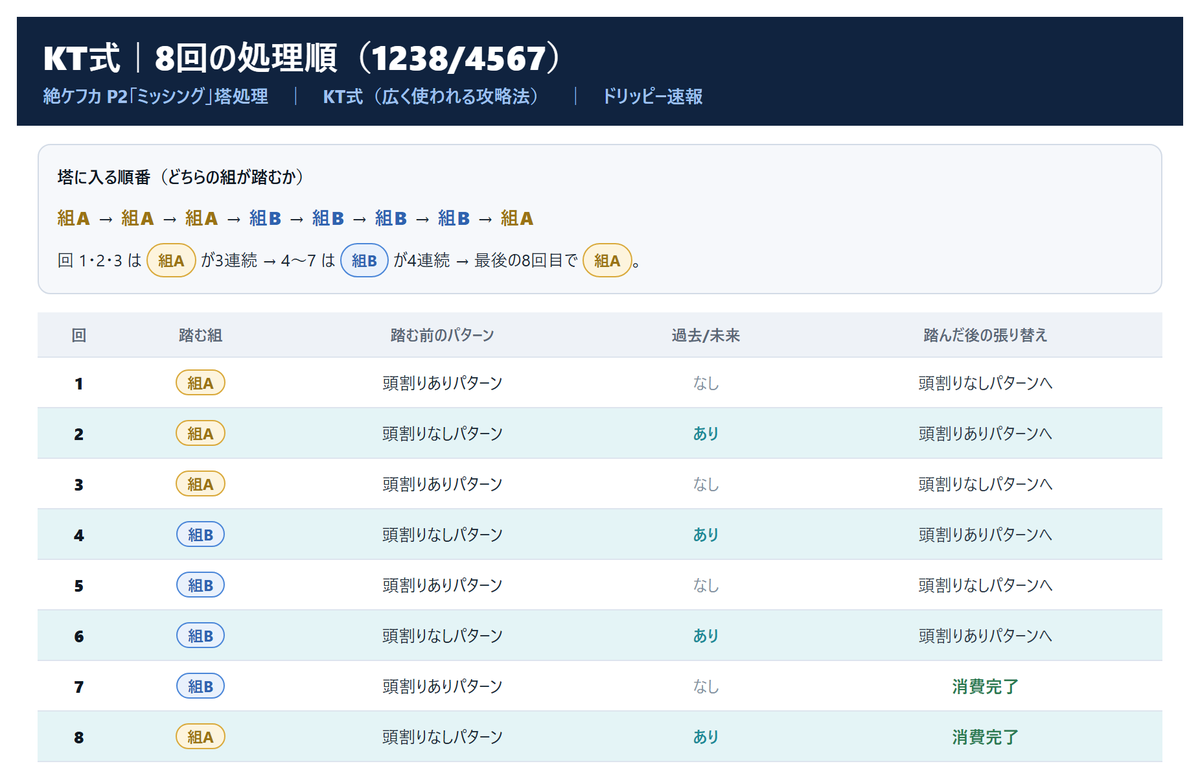Viewport: 1200px width, 779px height.
Task: Click "頭割りなしパターン" in row 6
Action: click(x=442, y=636)
